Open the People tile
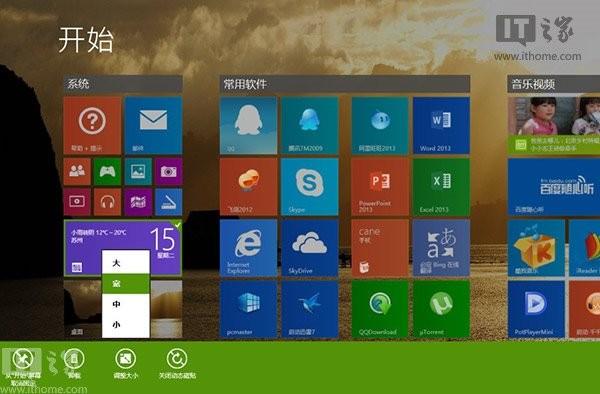This screenshot has width=600, height=394. tap(77, 171)
